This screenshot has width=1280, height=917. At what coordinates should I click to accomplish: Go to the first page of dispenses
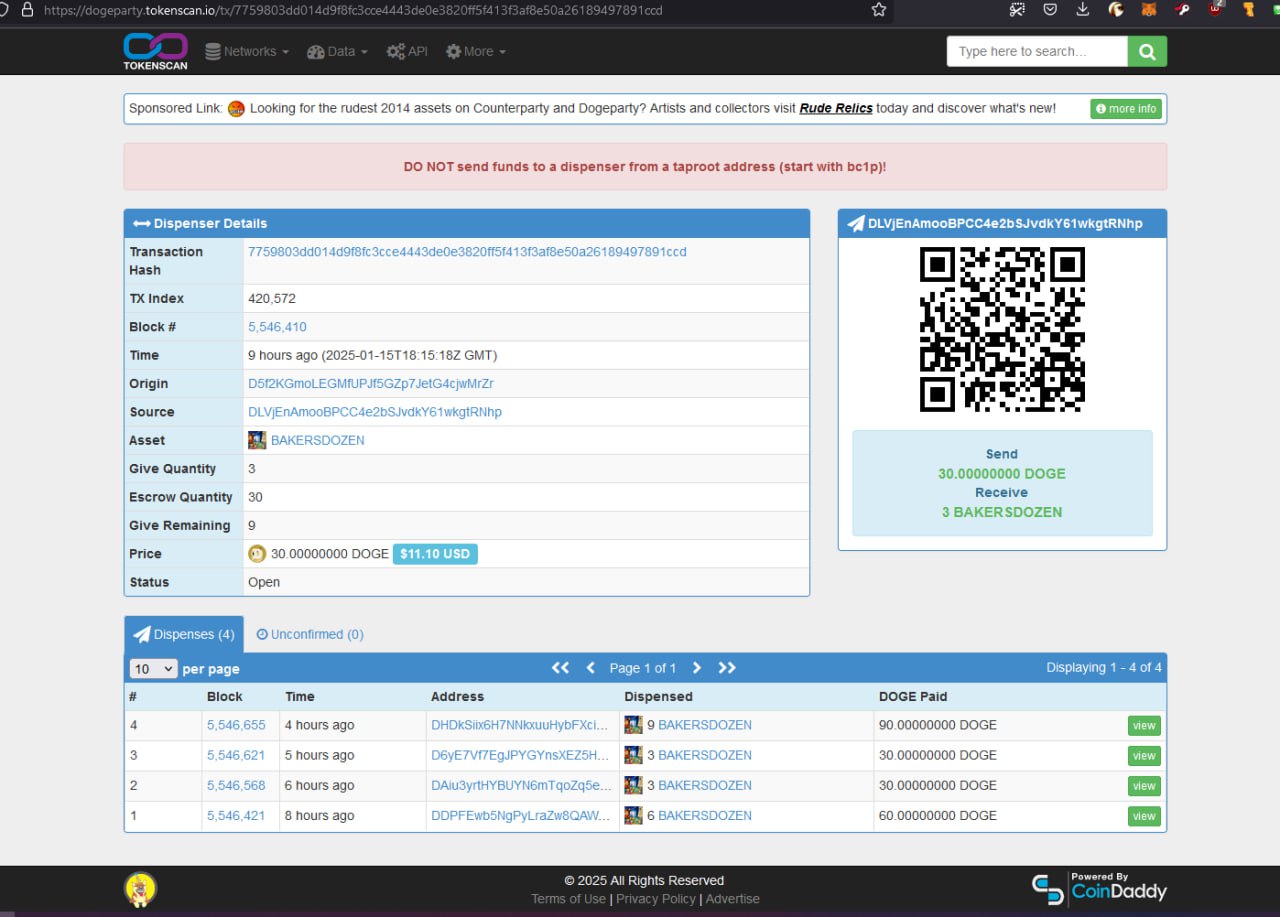click(x=560, y=668)
